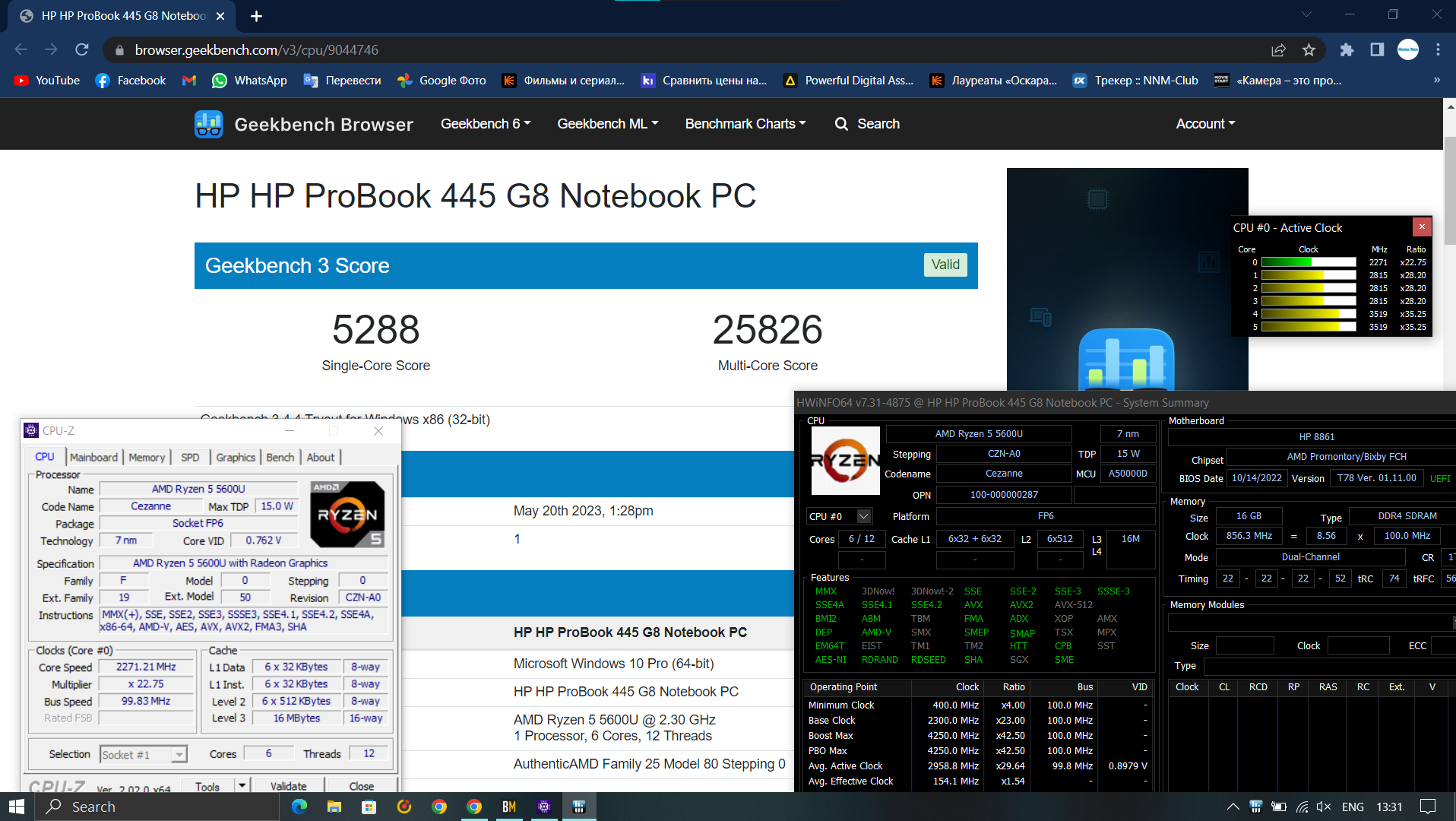The width and height of the screenshot is (1456, 821).
Task: Expand the Benchmark Charts menu
Action: [x=745, y=124]
